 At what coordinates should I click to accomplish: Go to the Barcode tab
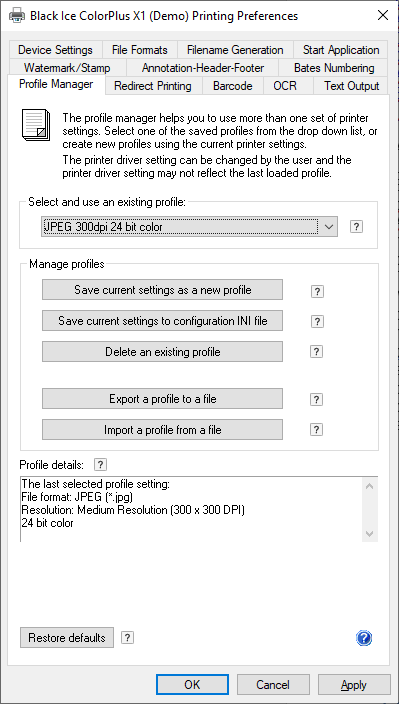[232, 86]
